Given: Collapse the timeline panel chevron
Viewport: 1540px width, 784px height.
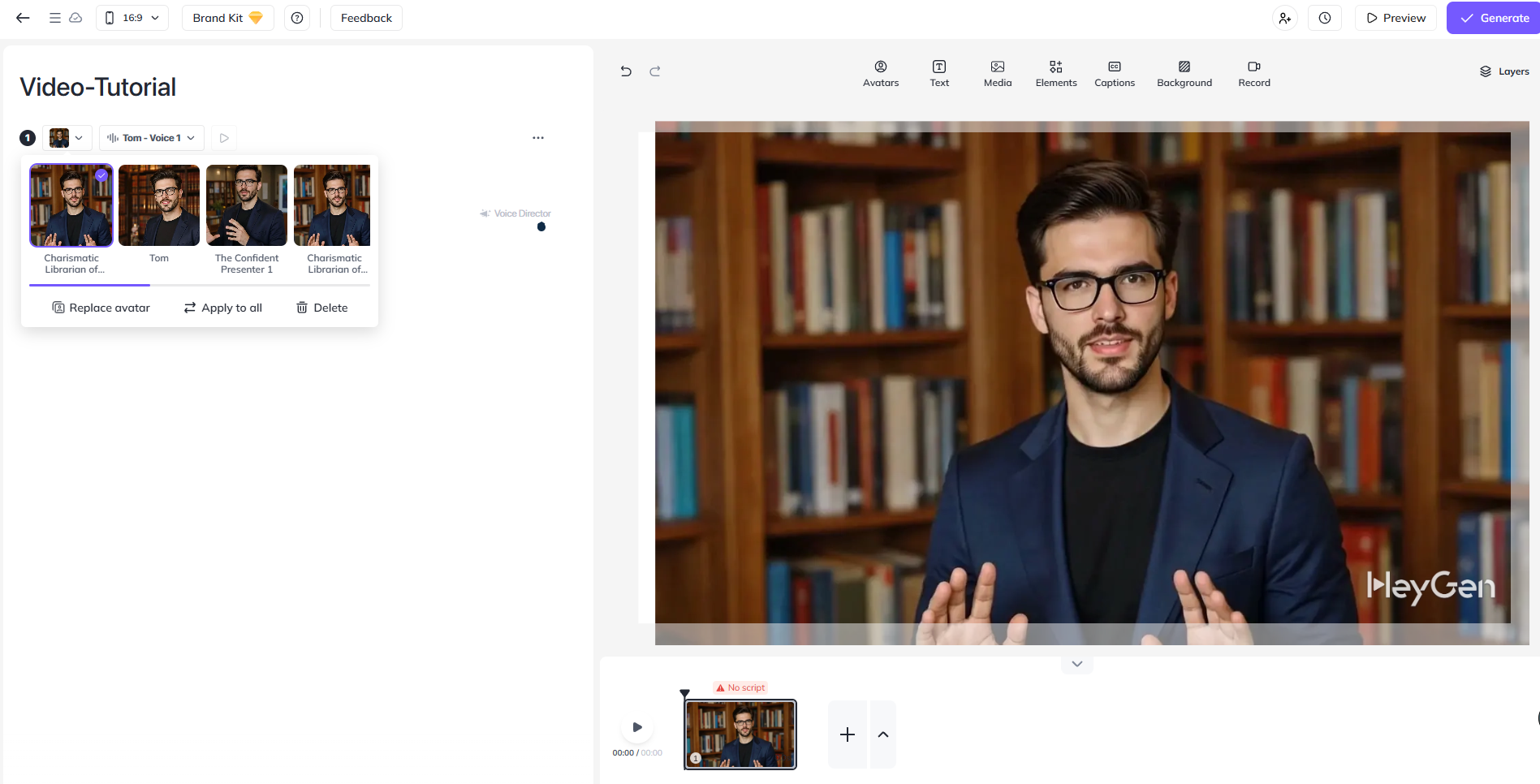Looking at the screenshot, I should pos(1076,664).
